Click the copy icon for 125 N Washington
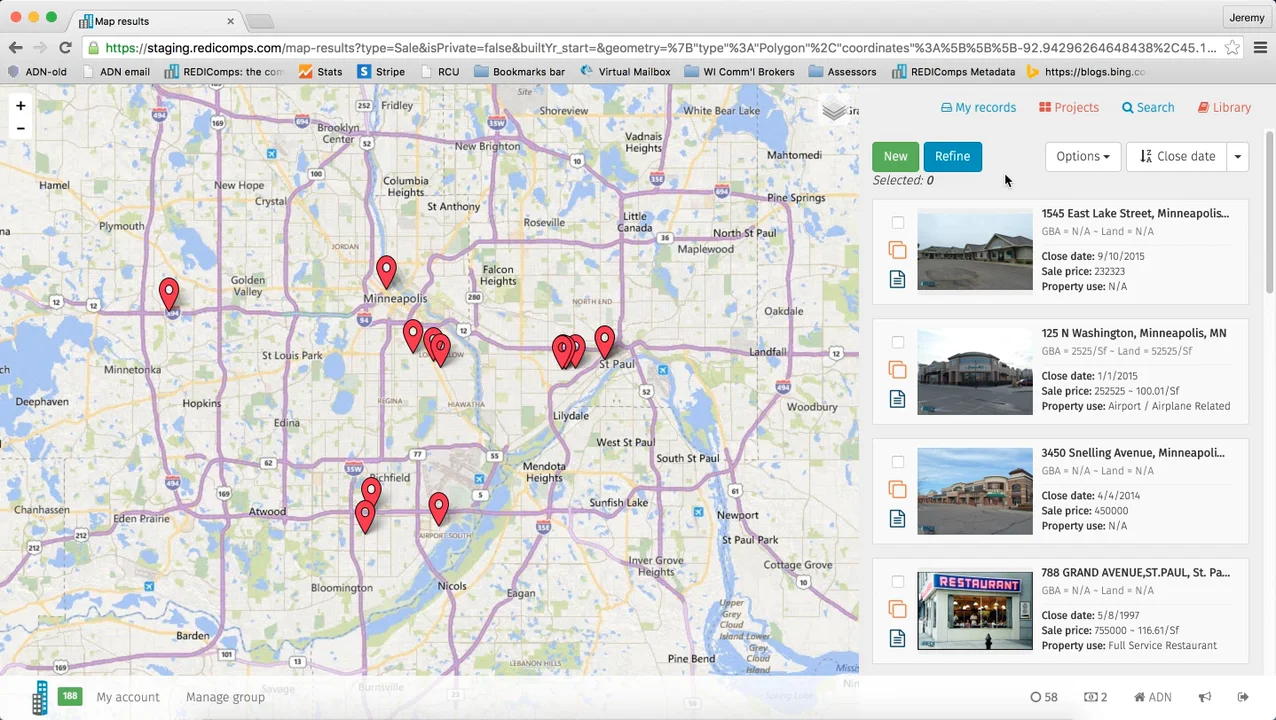 pyautogui.click(x=897, y=370)
